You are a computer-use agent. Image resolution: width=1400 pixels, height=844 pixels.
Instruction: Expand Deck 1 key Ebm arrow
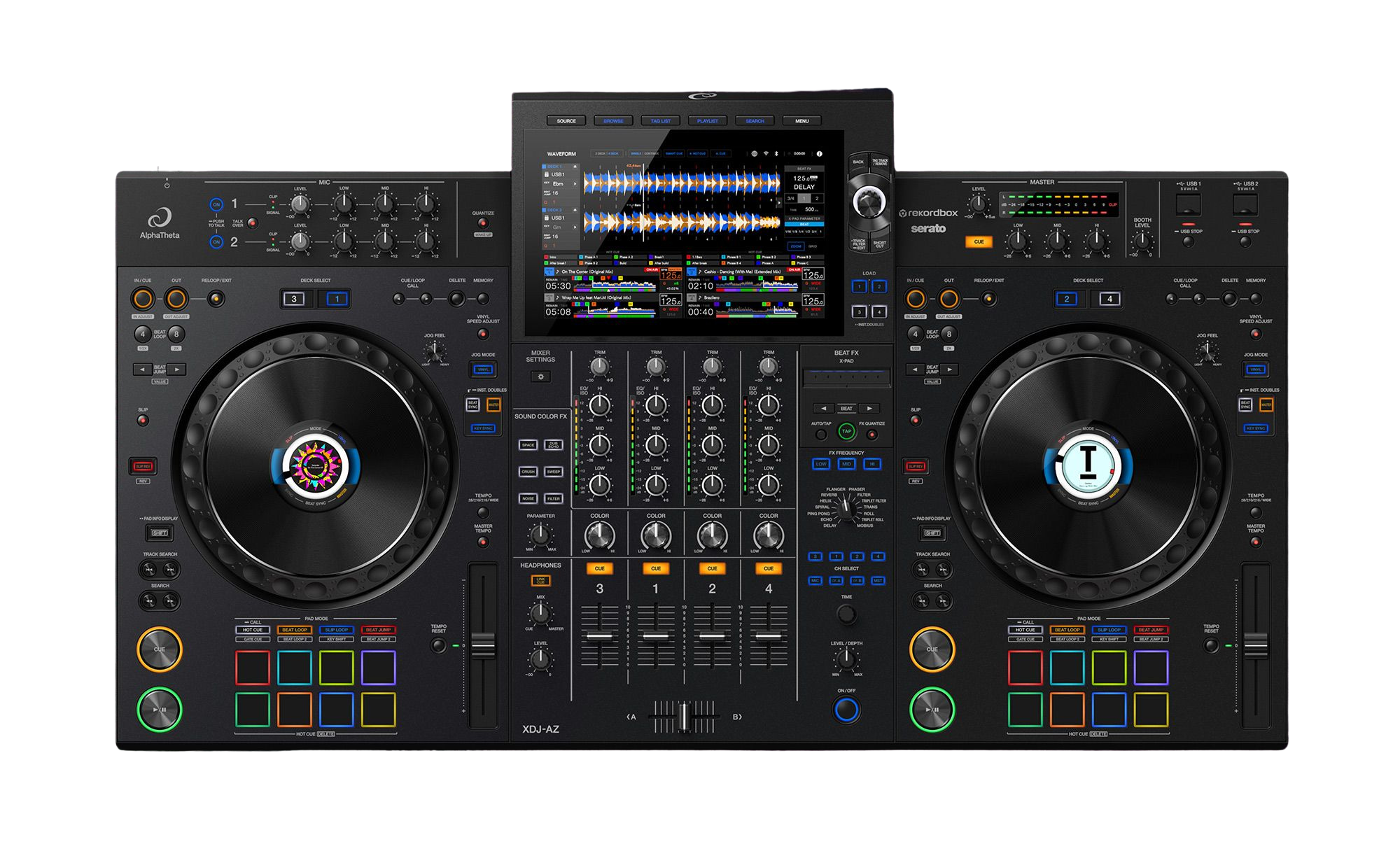coord(575,184)
